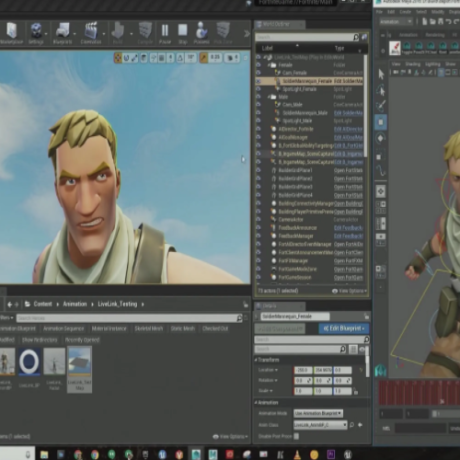The width and height of the screenshot is (460, 460).
Task: Select Maya arrow select tool
Action: [381, 74]
